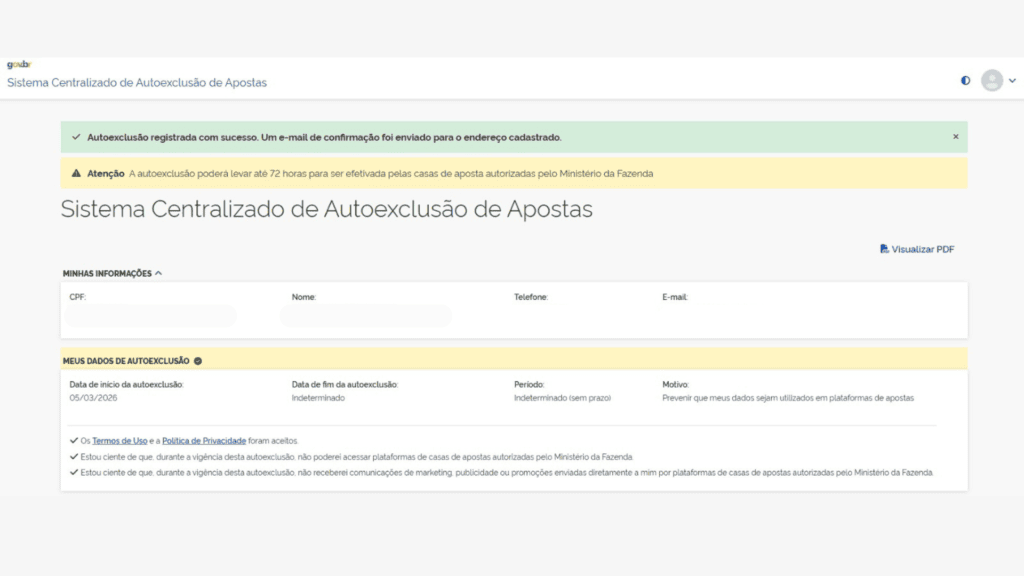
Task: Toggle the check for platform access restriction statement
Action: click(73, 455)
